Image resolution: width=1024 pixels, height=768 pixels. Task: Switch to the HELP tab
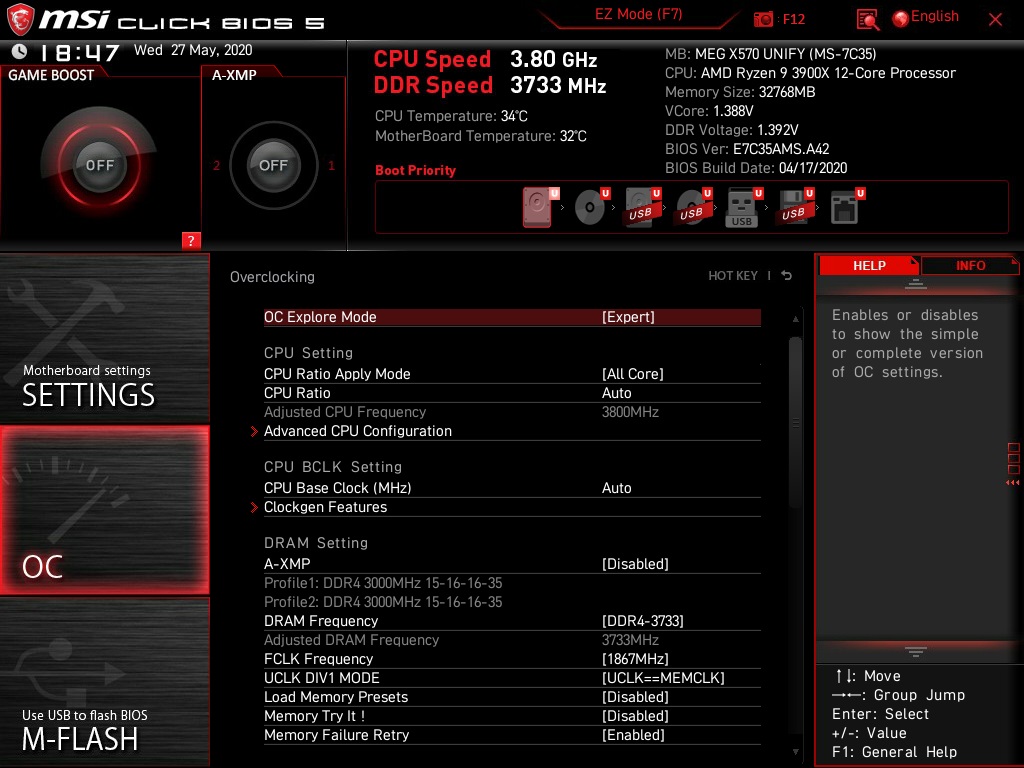click(x=869, y=266)
